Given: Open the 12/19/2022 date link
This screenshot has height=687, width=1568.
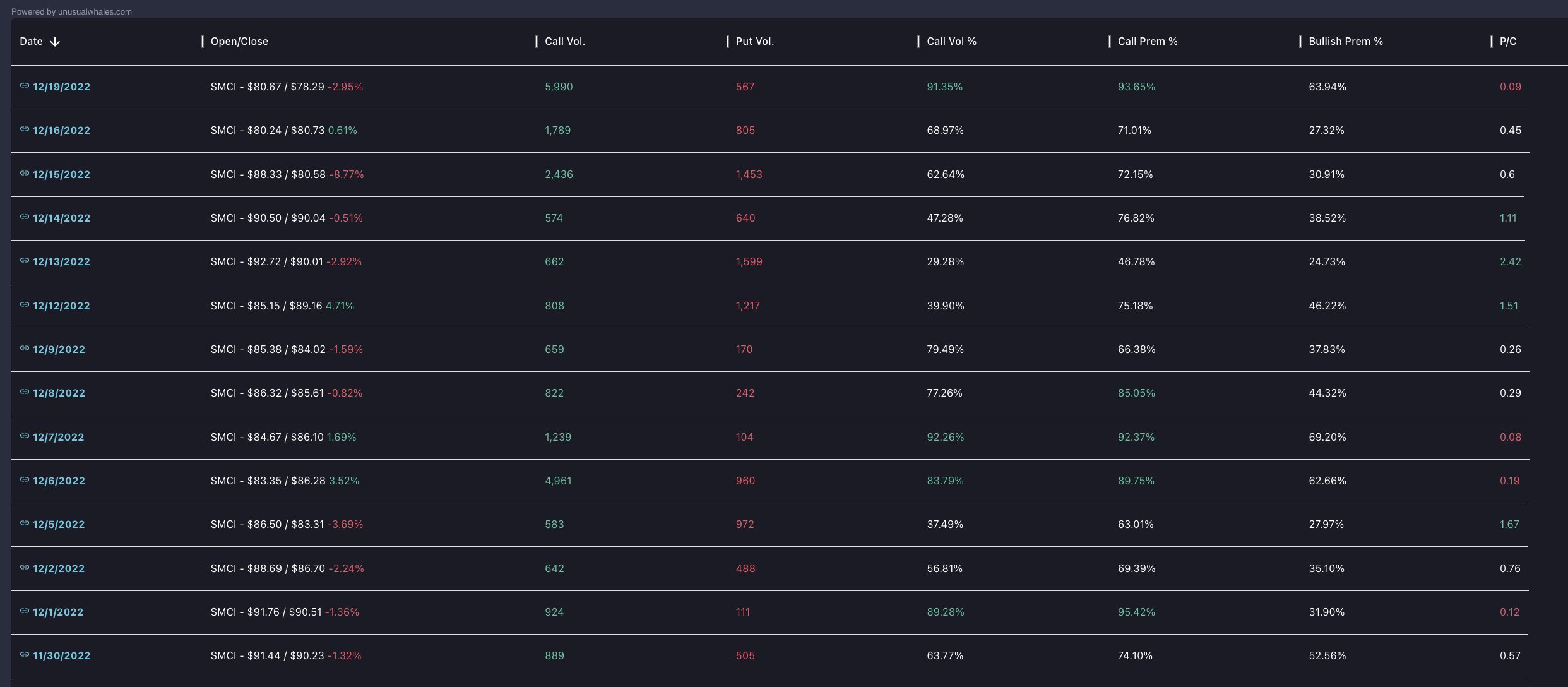Looking at the screenshot, I should pyautogui.click(x=61, y=87).
